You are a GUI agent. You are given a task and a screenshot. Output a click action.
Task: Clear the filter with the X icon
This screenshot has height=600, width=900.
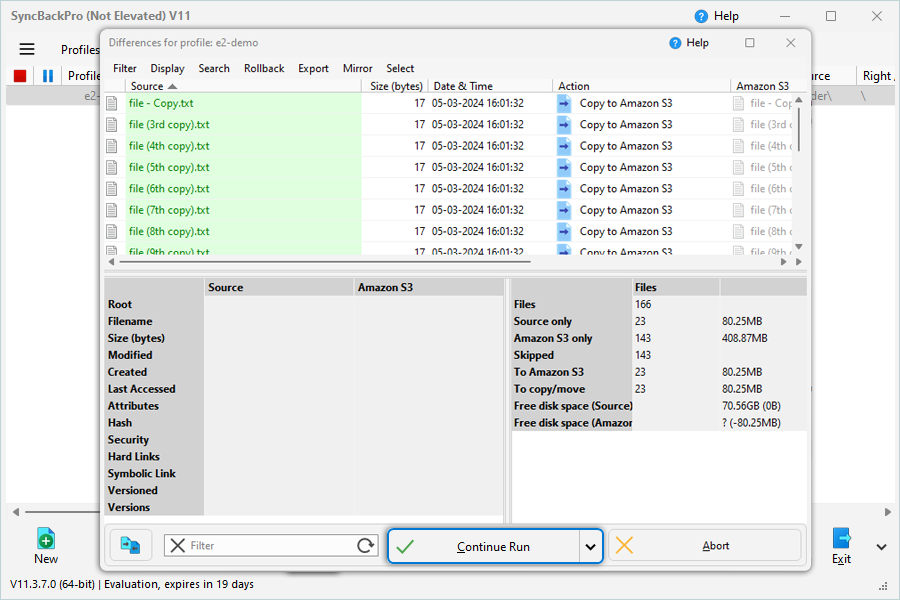[x=178, y=545]
